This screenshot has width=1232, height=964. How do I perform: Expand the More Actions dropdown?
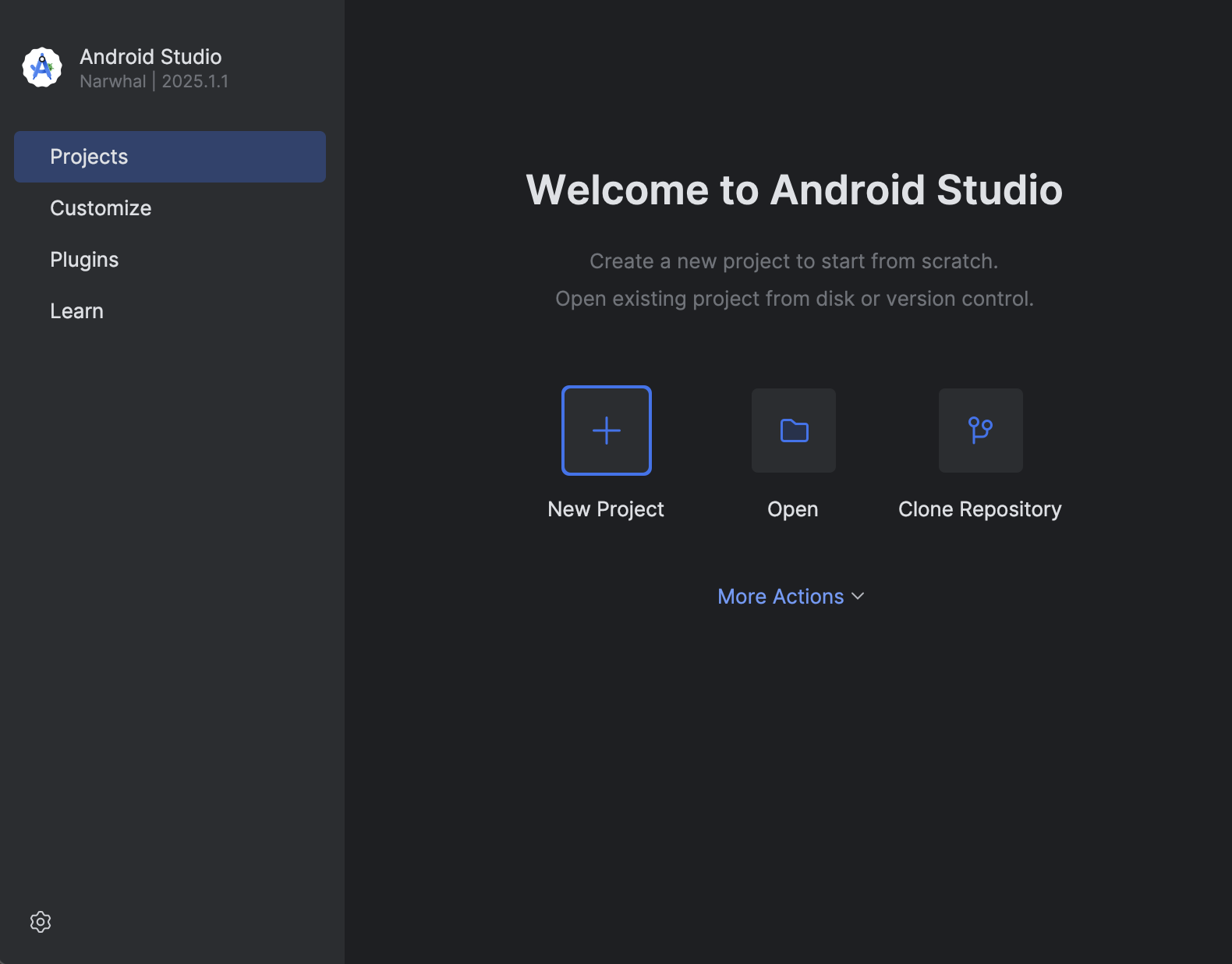tap(791, 597)
